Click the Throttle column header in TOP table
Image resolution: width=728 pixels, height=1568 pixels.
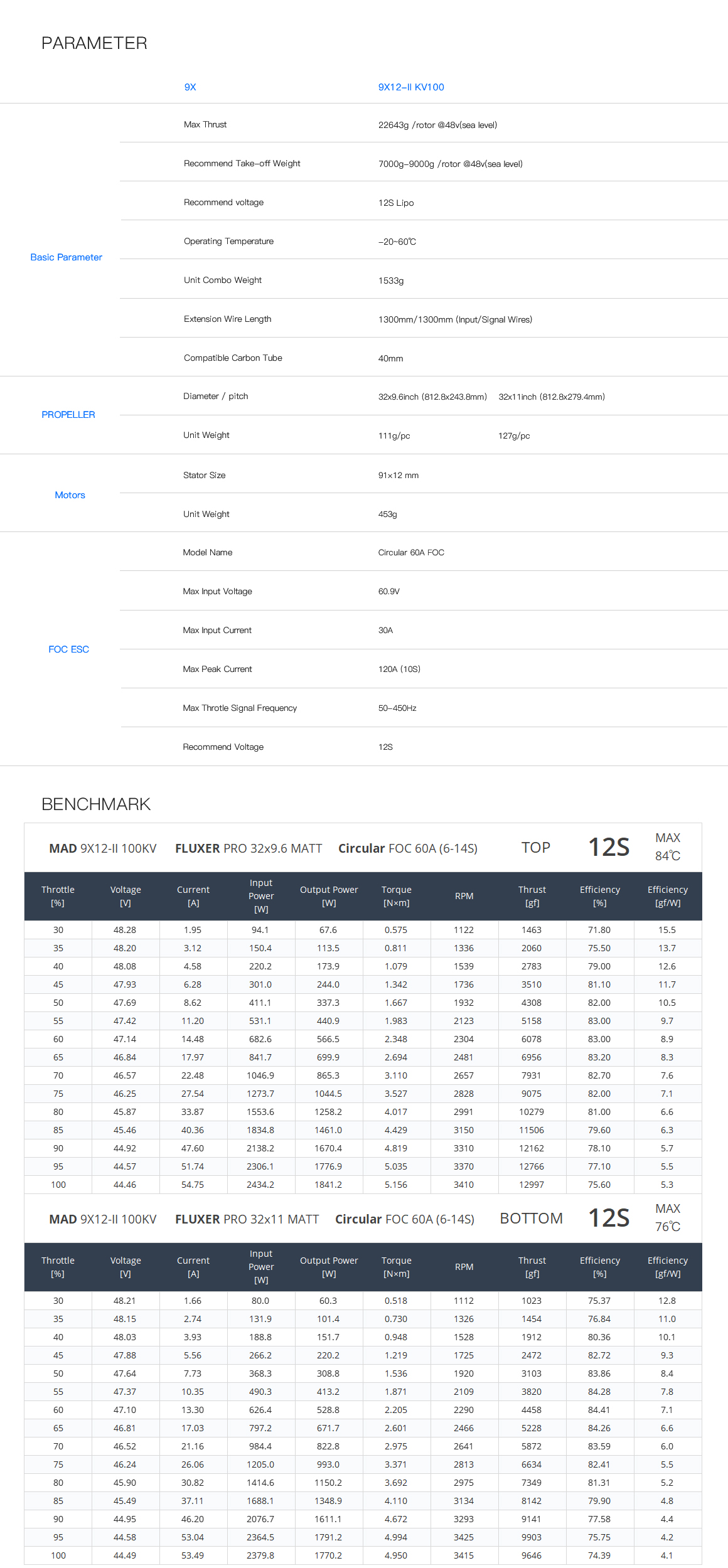click(x=58, y=896)
